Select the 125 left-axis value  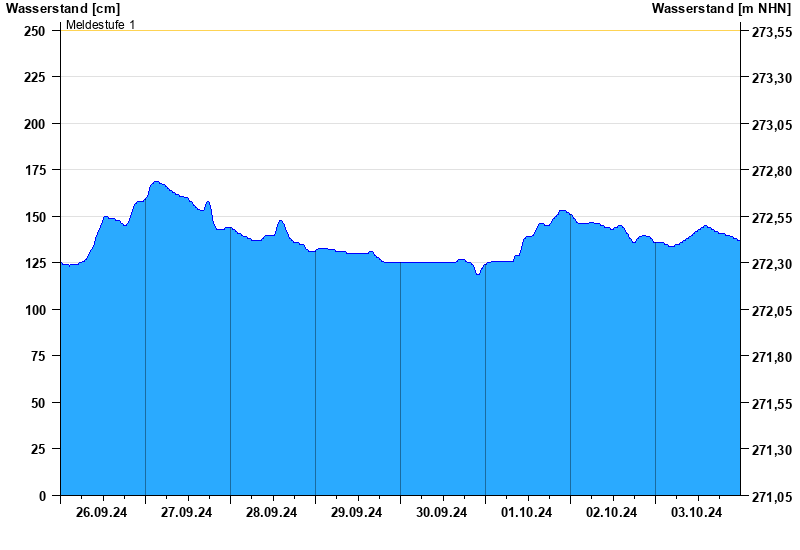35,263
